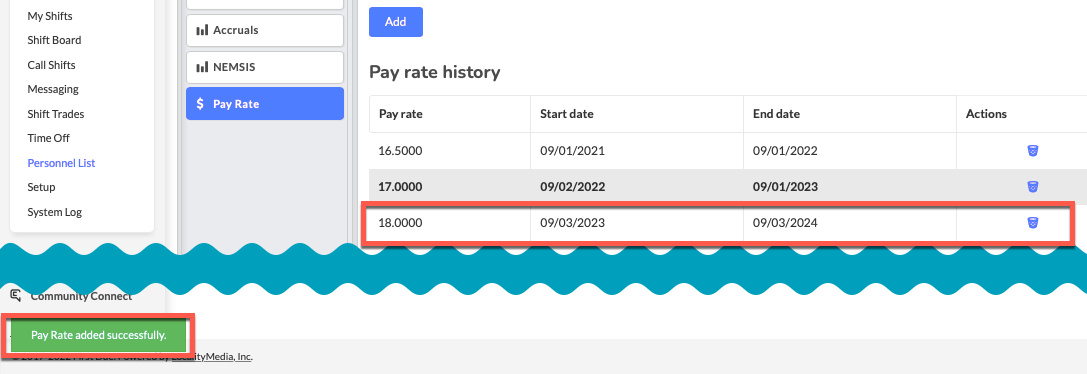Open the Accruals tab

(x=265, y=30)
